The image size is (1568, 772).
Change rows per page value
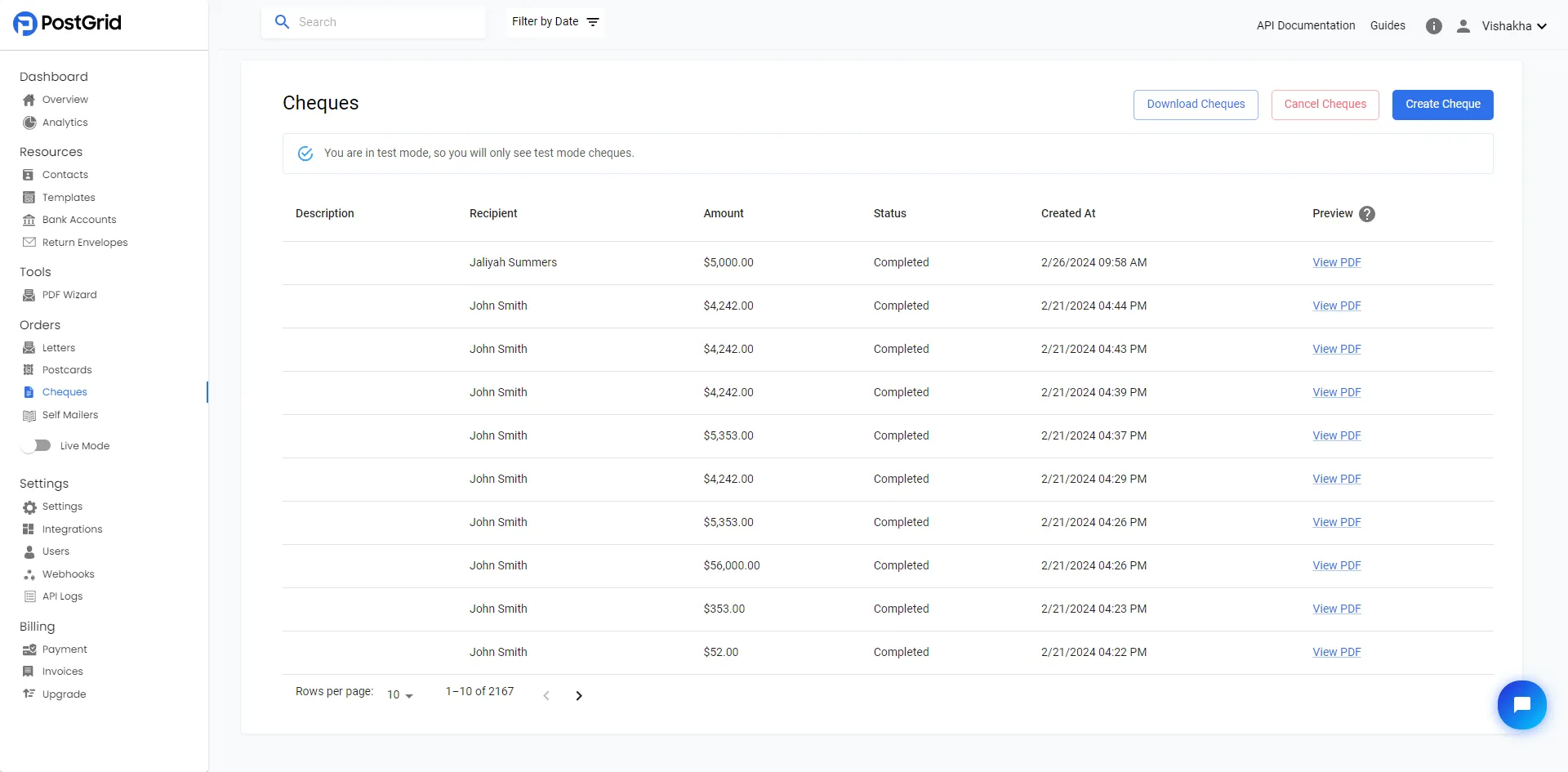[x=398, y=694]
